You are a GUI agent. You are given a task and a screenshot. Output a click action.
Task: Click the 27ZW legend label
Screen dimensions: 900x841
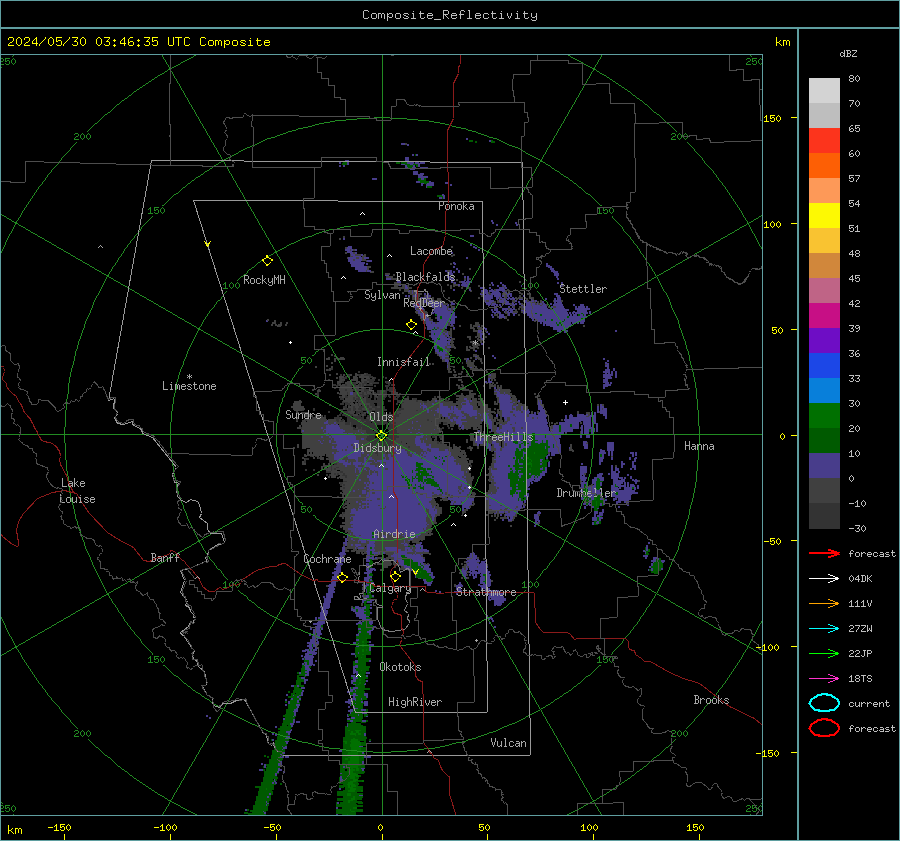pyautogui.click(x=860, y=629)
